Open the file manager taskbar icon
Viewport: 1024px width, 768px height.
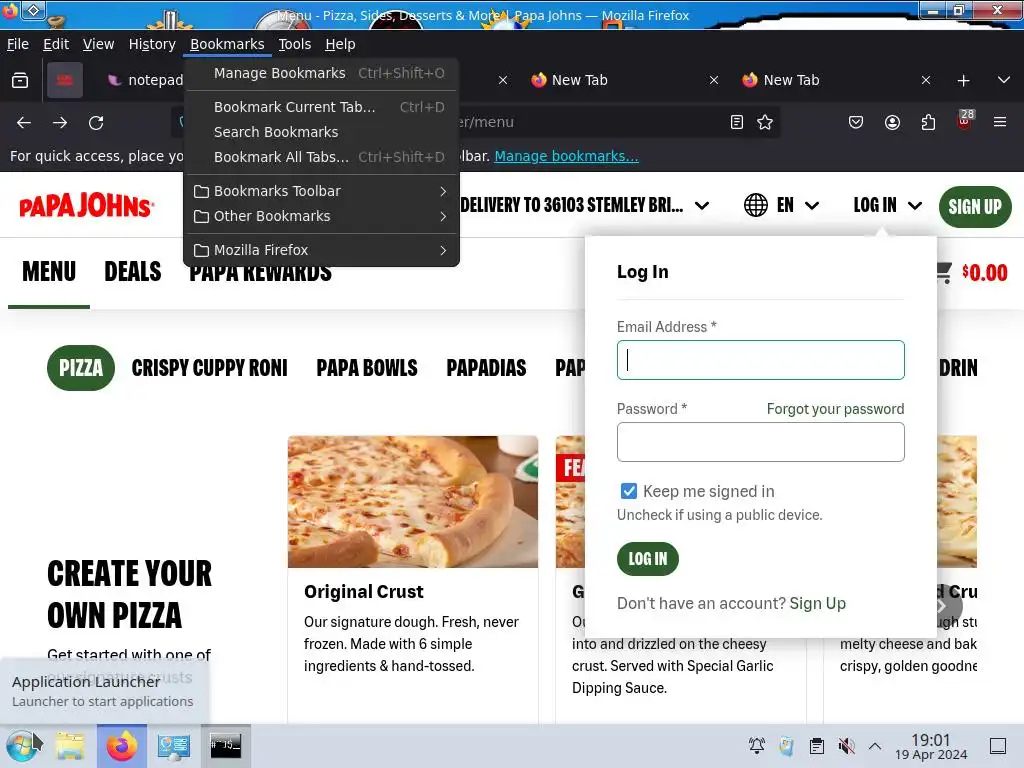70,746
